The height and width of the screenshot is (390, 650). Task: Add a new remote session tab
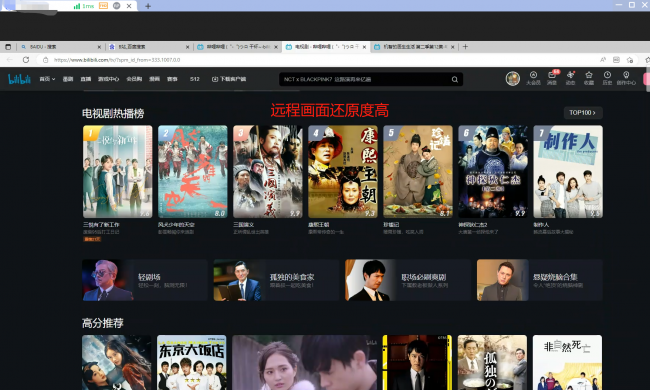148,6
